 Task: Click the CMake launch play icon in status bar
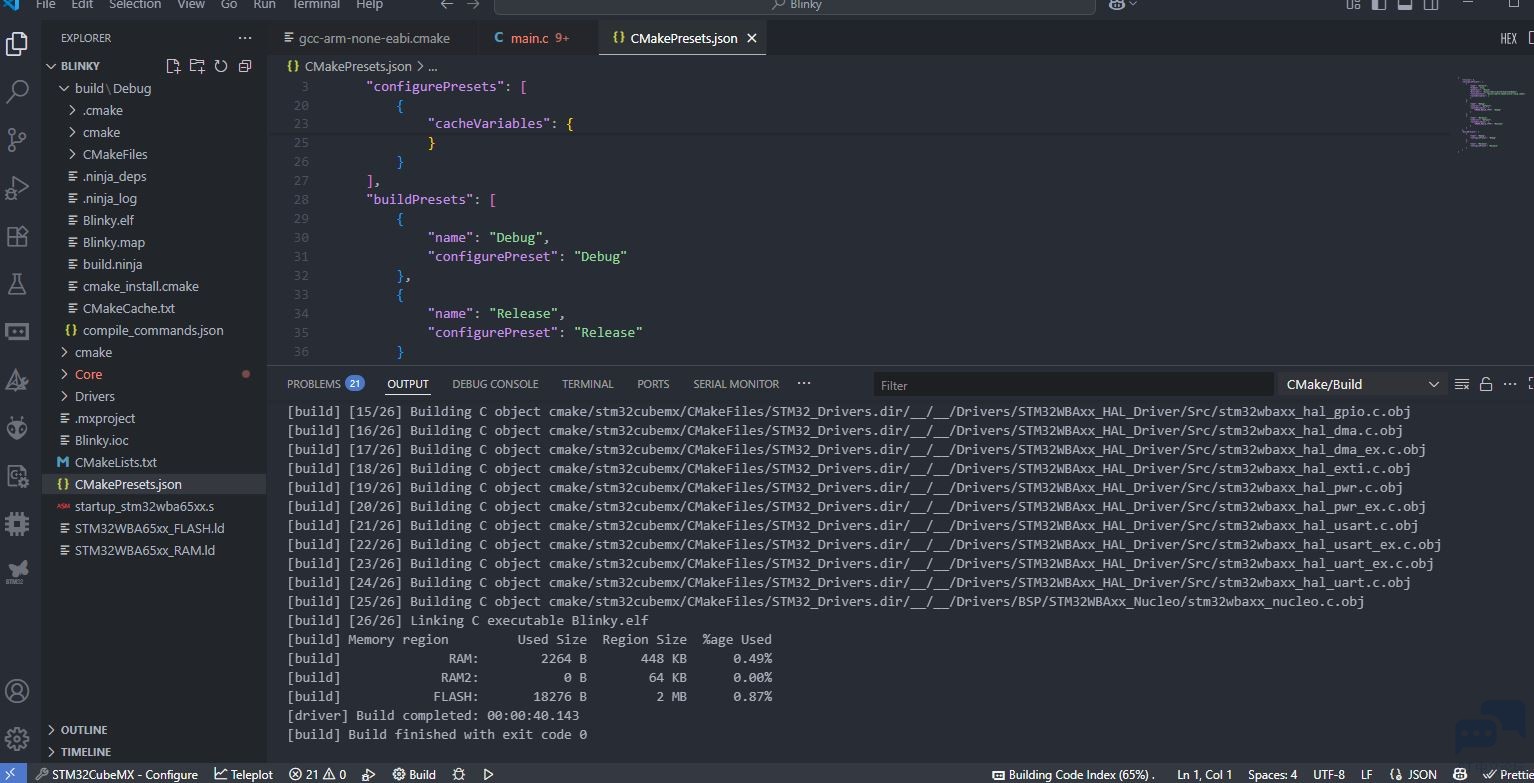coord(488,774)
